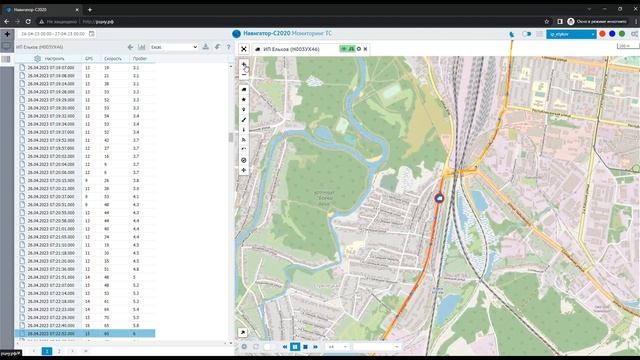Open playback settings gear icon
The image size is (640, 360).
[244, 347]
